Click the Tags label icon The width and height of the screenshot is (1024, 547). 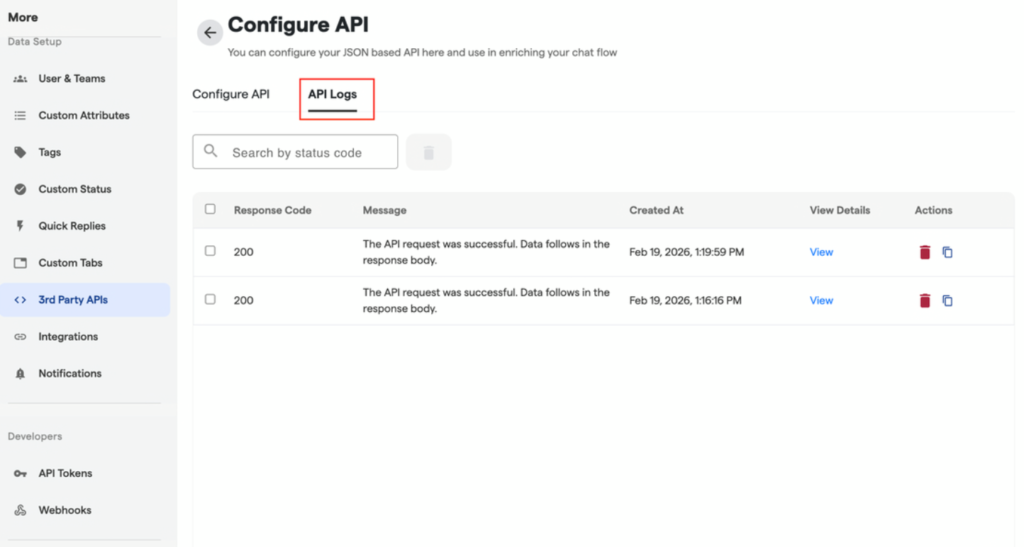pos(20,153)
